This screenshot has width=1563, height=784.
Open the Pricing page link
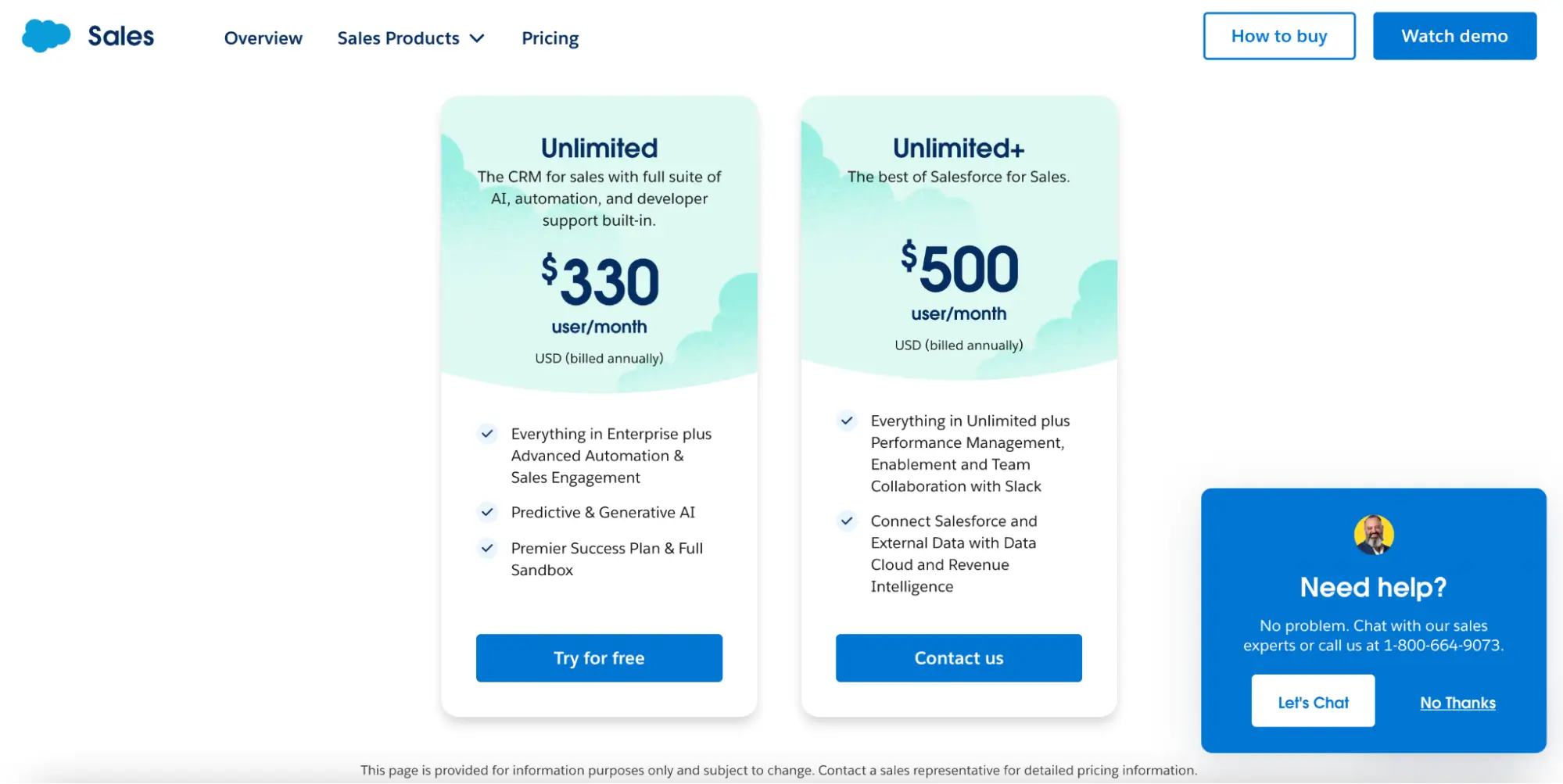[550, 38]
